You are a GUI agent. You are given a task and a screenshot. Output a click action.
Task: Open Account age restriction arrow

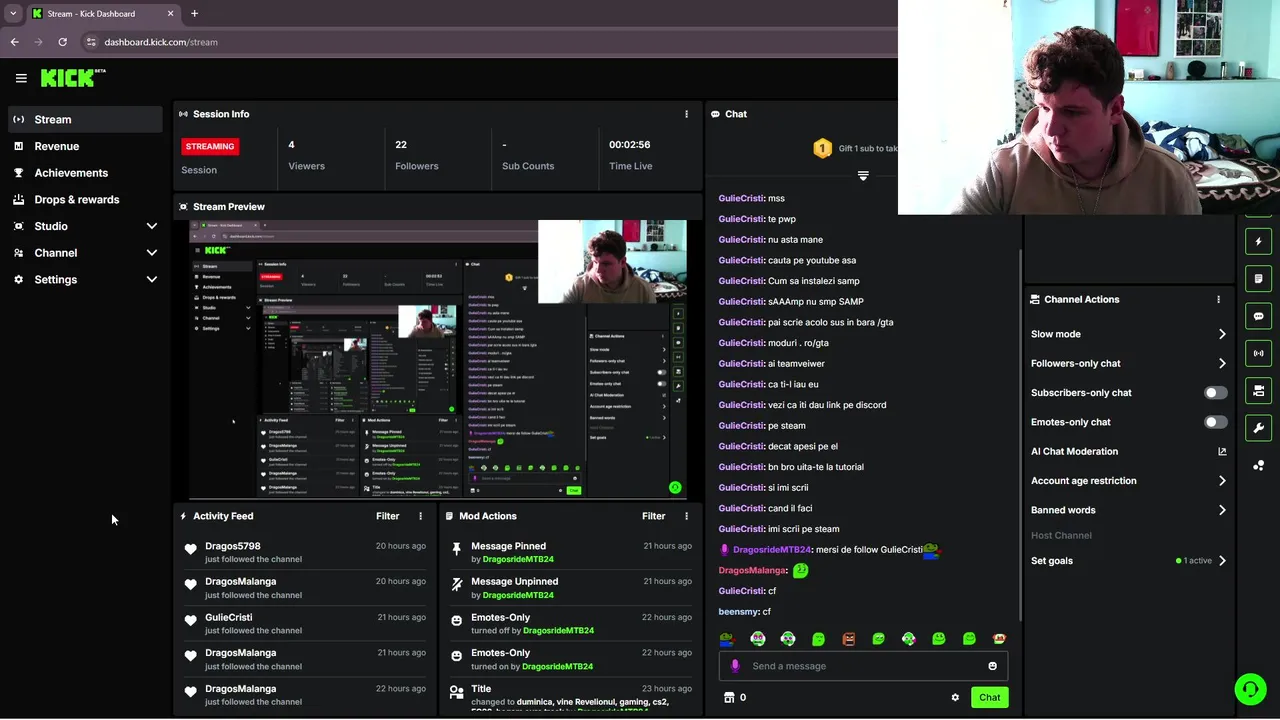click(x=1221, y=481)
